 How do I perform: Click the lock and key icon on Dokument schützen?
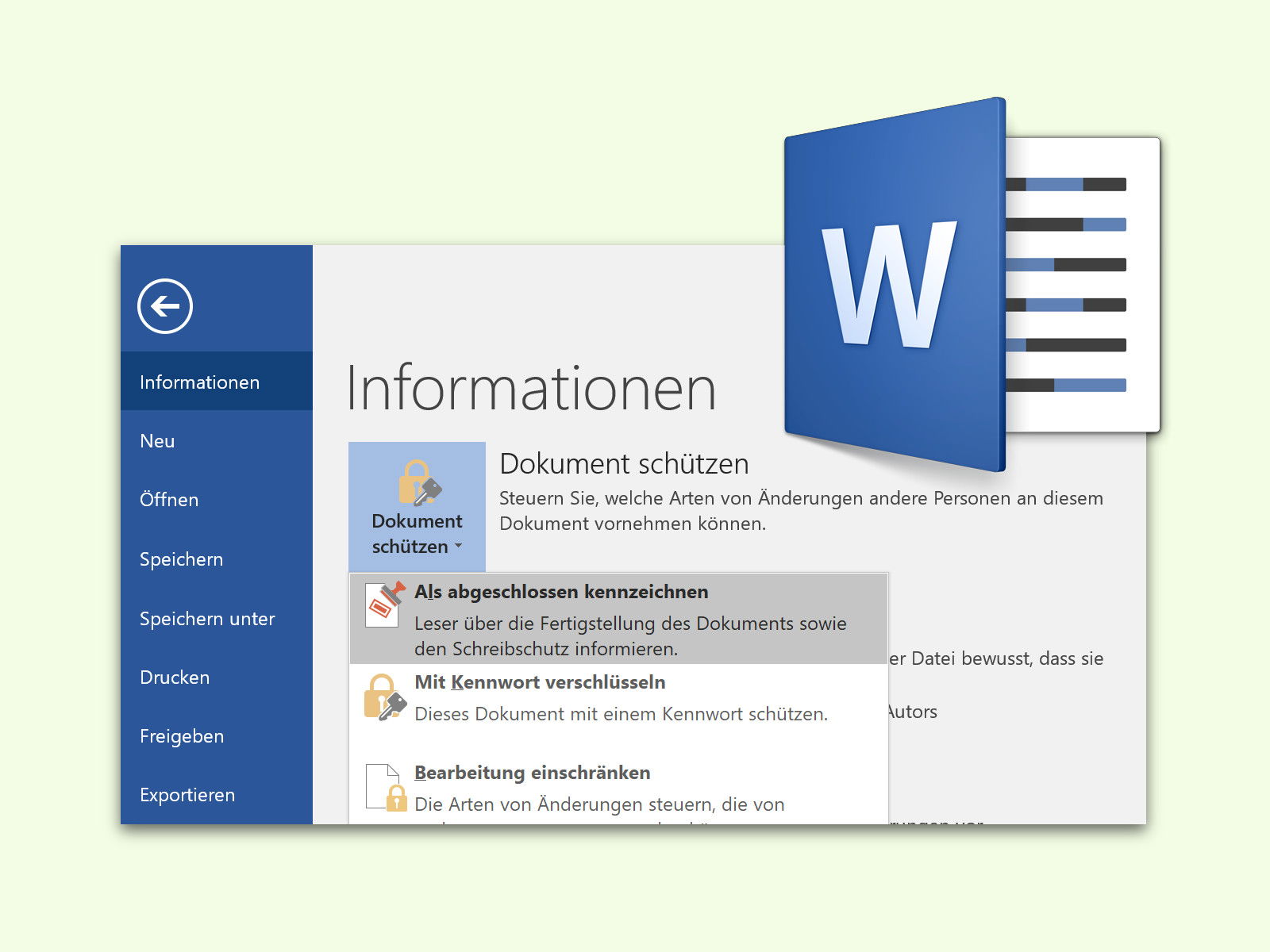pyautogui.click(x=419, y=482)
